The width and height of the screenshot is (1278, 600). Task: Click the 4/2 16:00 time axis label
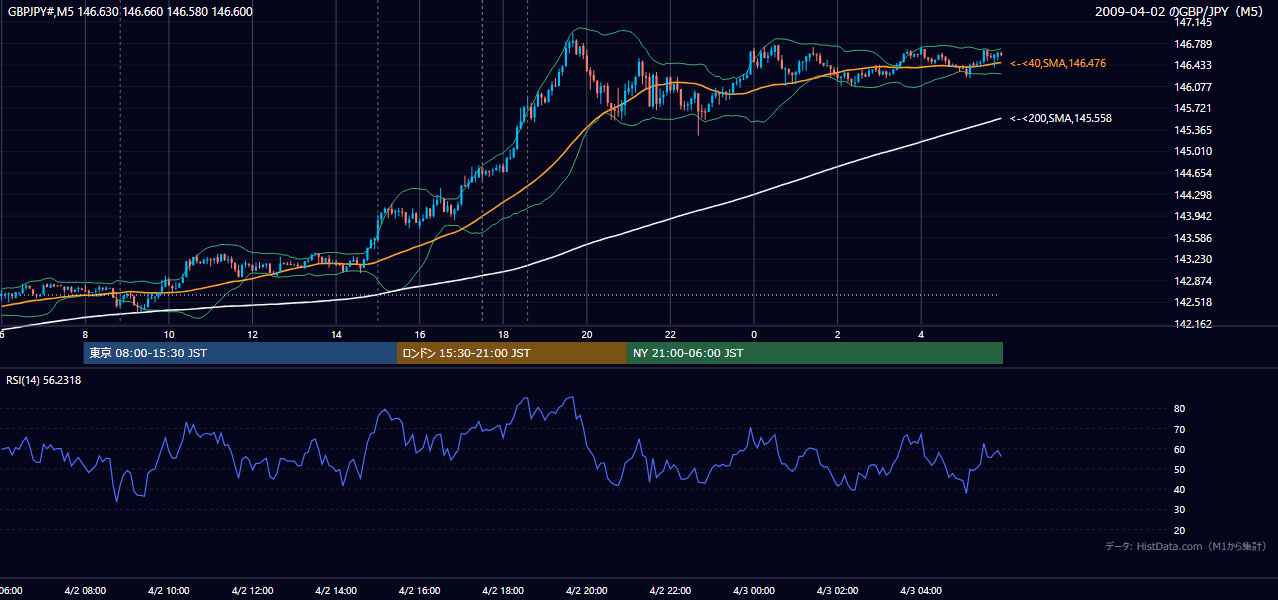pyautogui.click(x=419, y=591)
